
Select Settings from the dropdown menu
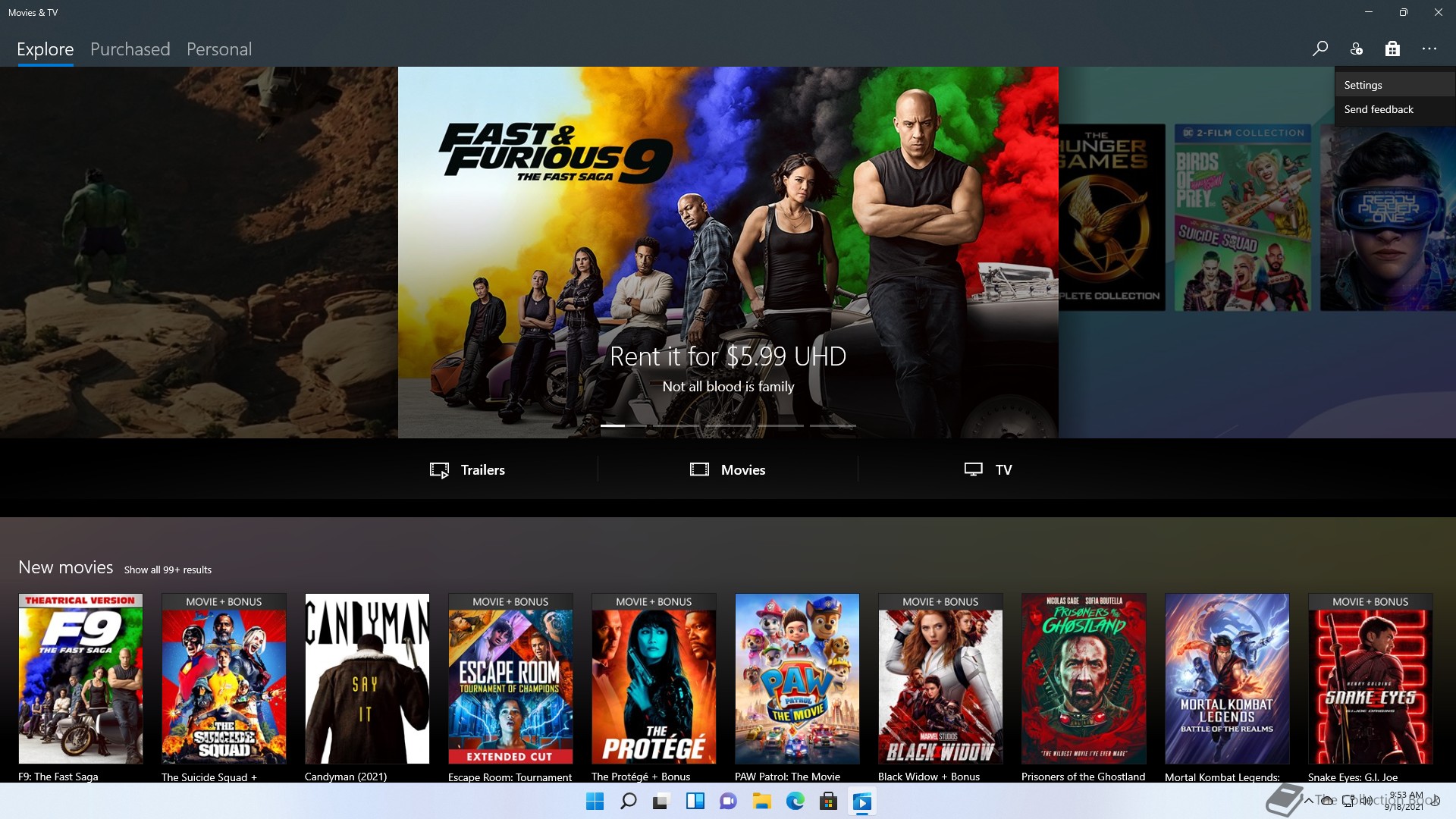pos(1395,85)
